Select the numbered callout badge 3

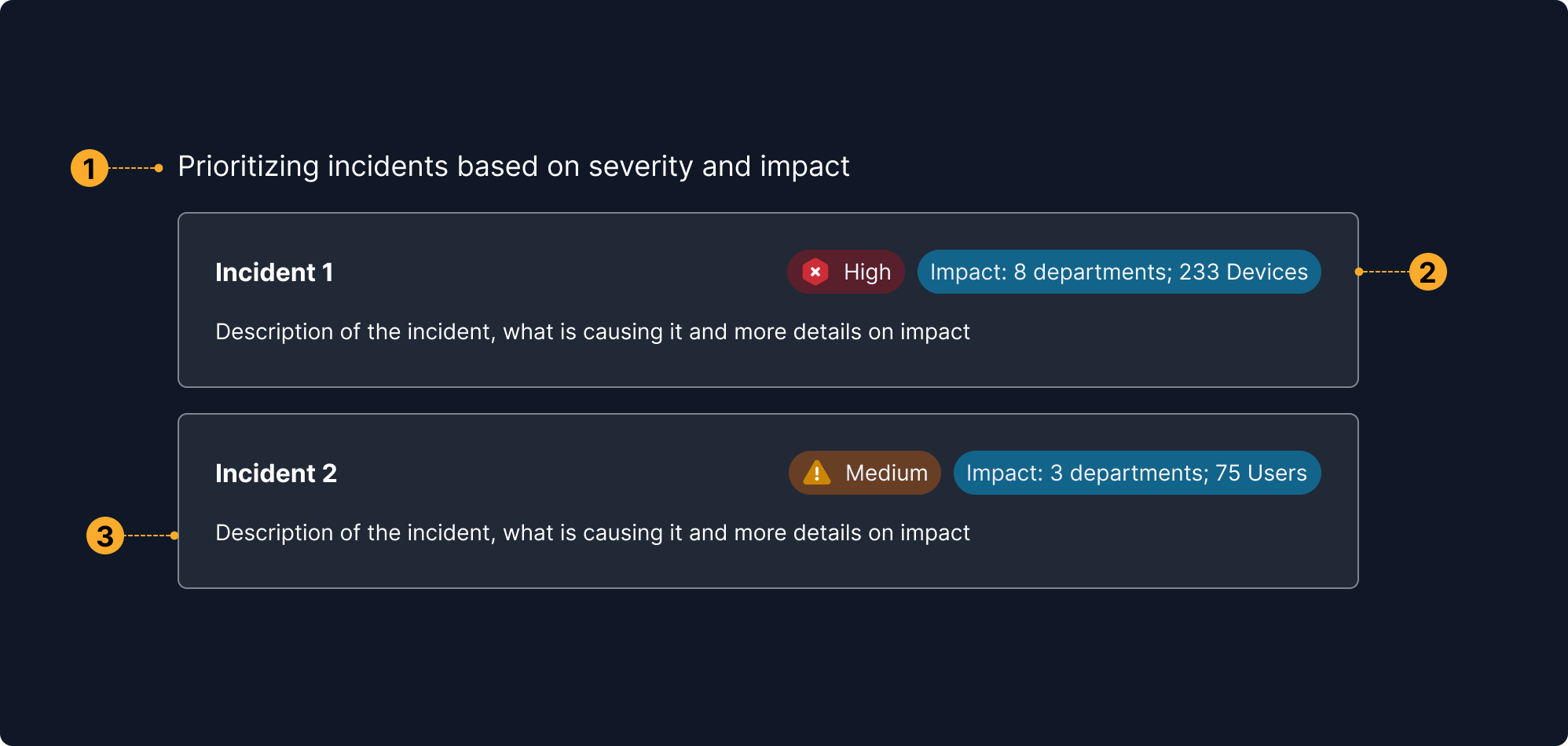click(x=104, y=536)
